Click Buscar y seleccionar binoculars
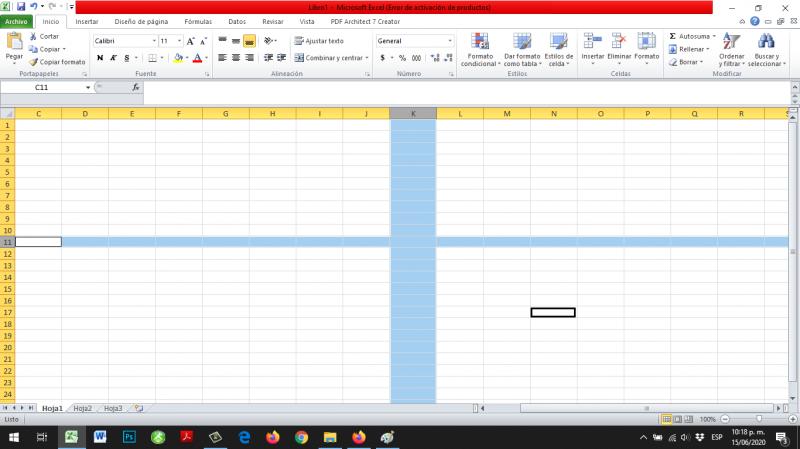The height and width of the screenshot is (449, 800). 766,46
